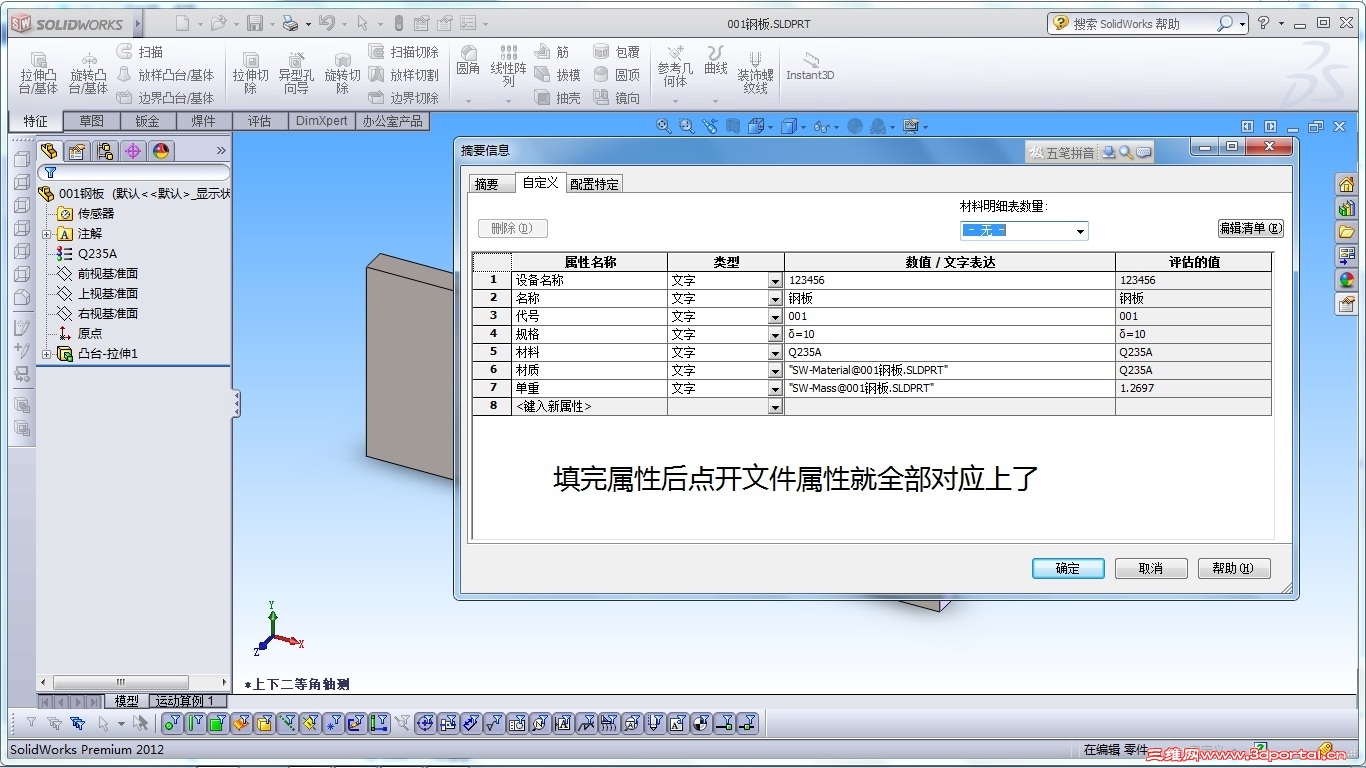
Task: Open the 参考几何体 reference geometry tool
Action: (x=675, y=68)
